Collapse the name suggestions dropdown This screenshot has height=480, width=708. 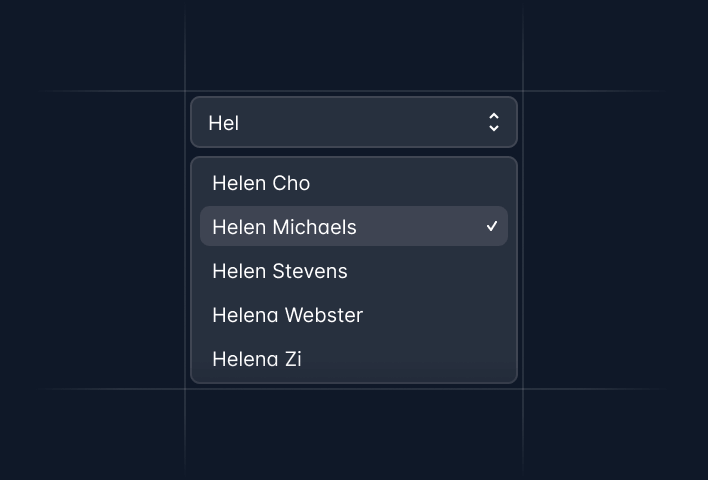(493, 122)
